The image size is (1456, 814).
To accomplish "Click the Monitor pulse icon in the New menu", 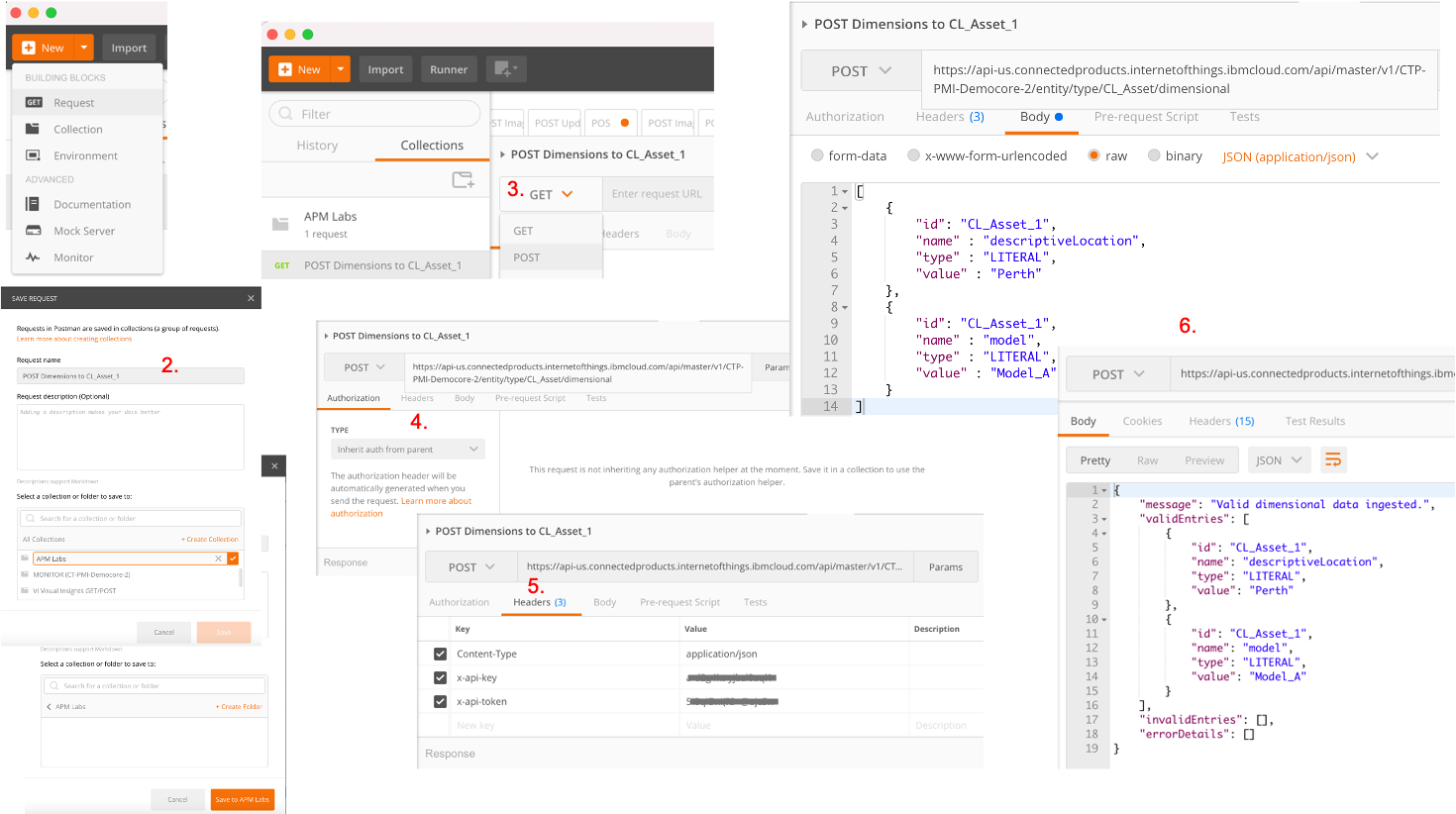I will [33, 257].
